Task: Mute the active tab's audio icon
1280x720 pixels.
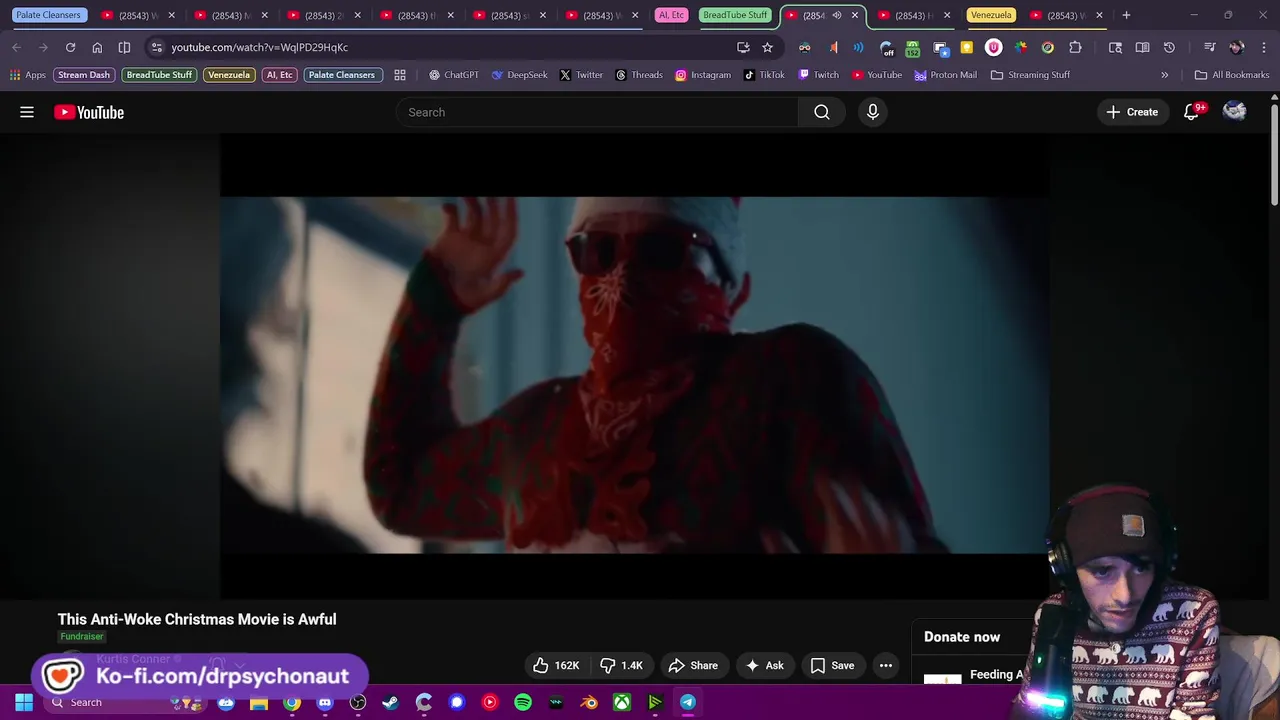Action: (837, 15)
